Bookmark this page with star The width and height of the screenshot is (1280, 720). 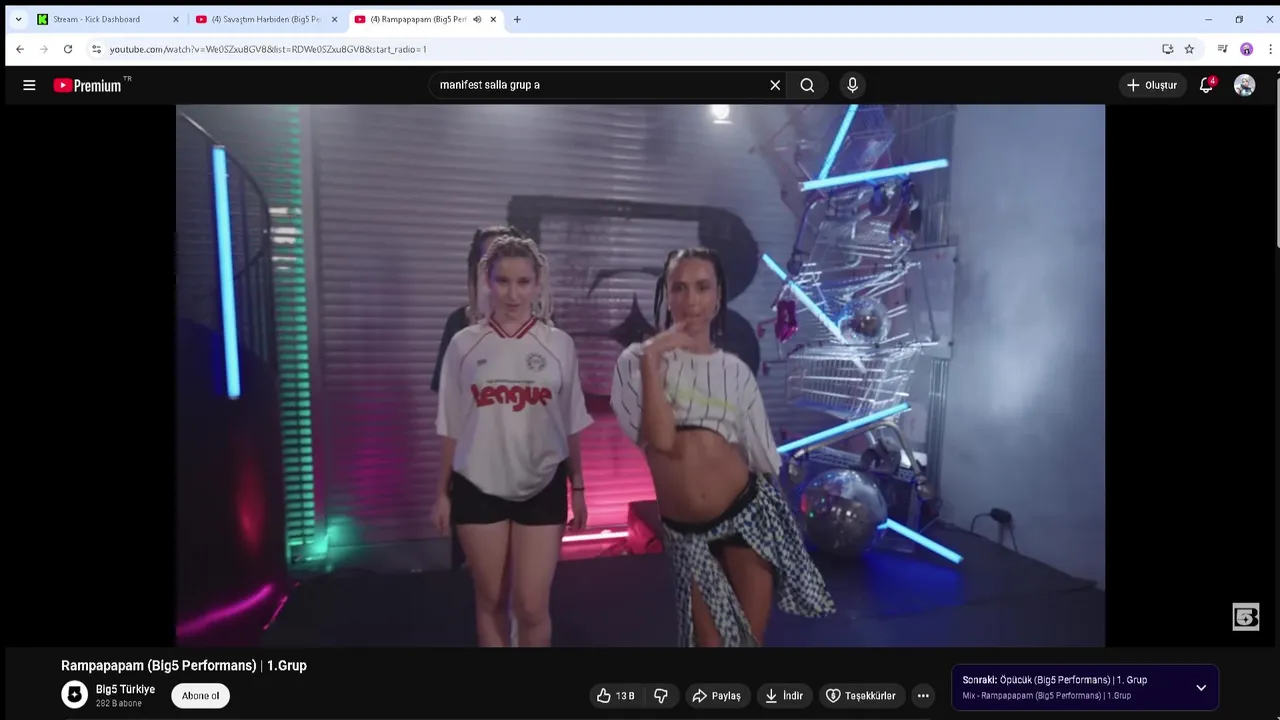(1189, 49)
